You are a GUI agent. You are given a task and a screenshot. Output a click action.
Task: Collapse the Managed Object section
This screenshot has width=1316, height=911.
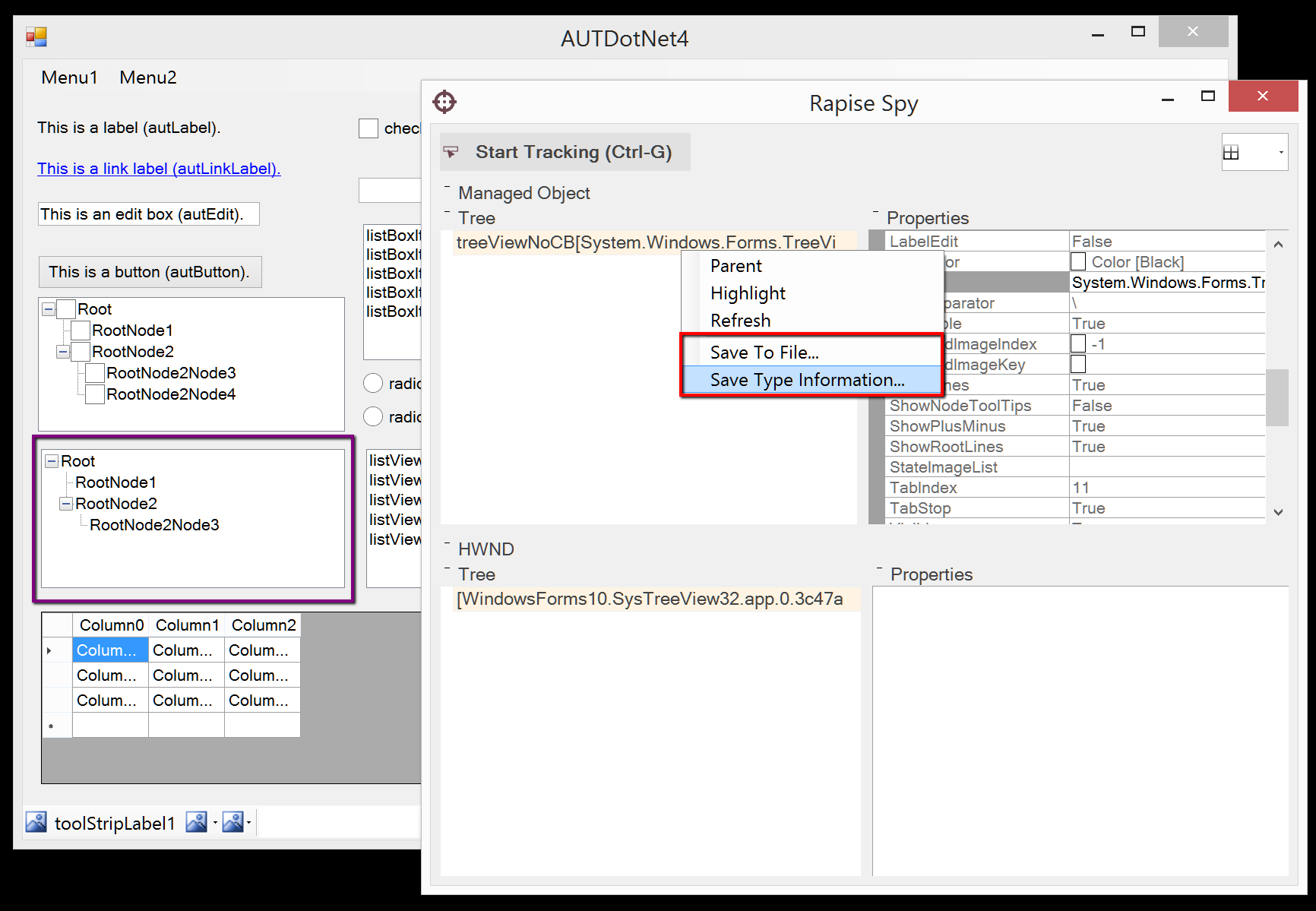click(x=448, y=186)
